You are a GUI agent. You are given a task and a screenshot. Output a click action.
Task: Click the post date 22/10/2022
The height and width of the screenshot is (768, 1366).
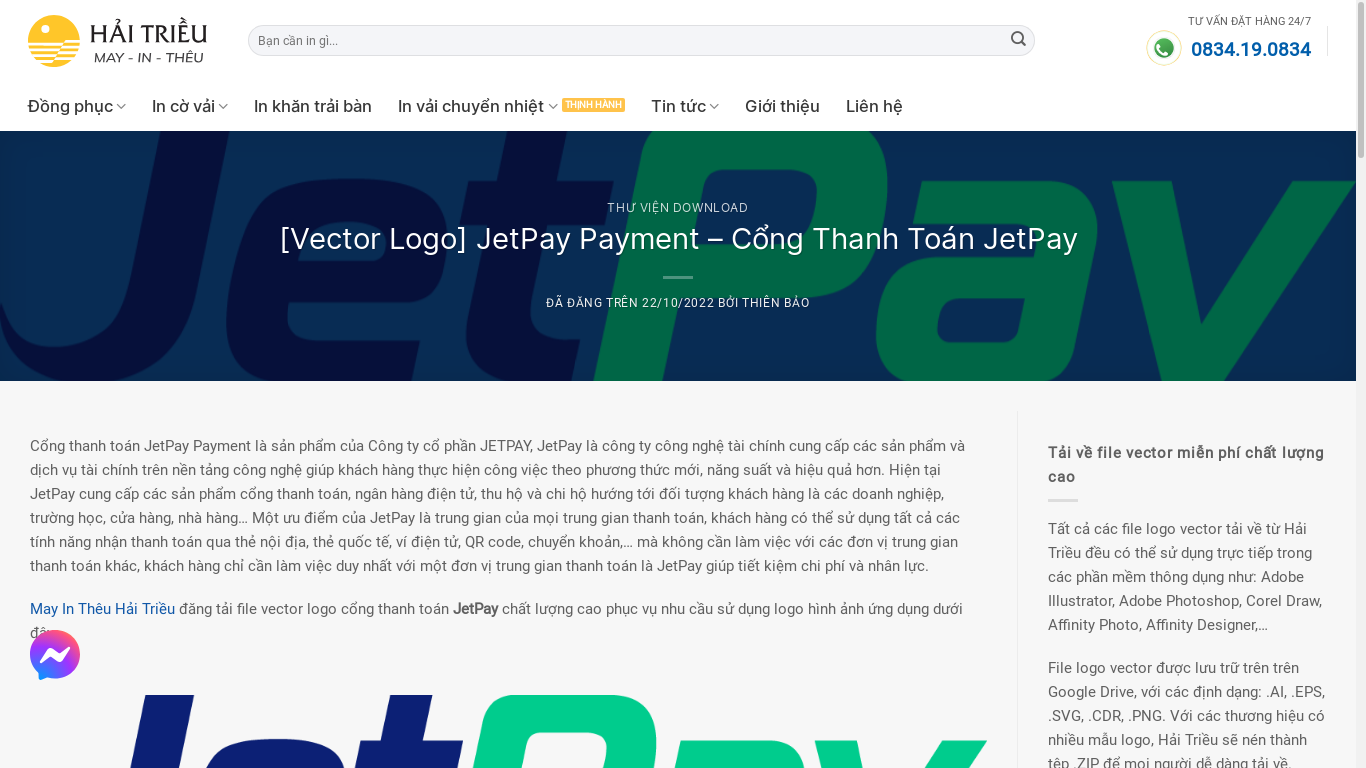tap(678, 303)
